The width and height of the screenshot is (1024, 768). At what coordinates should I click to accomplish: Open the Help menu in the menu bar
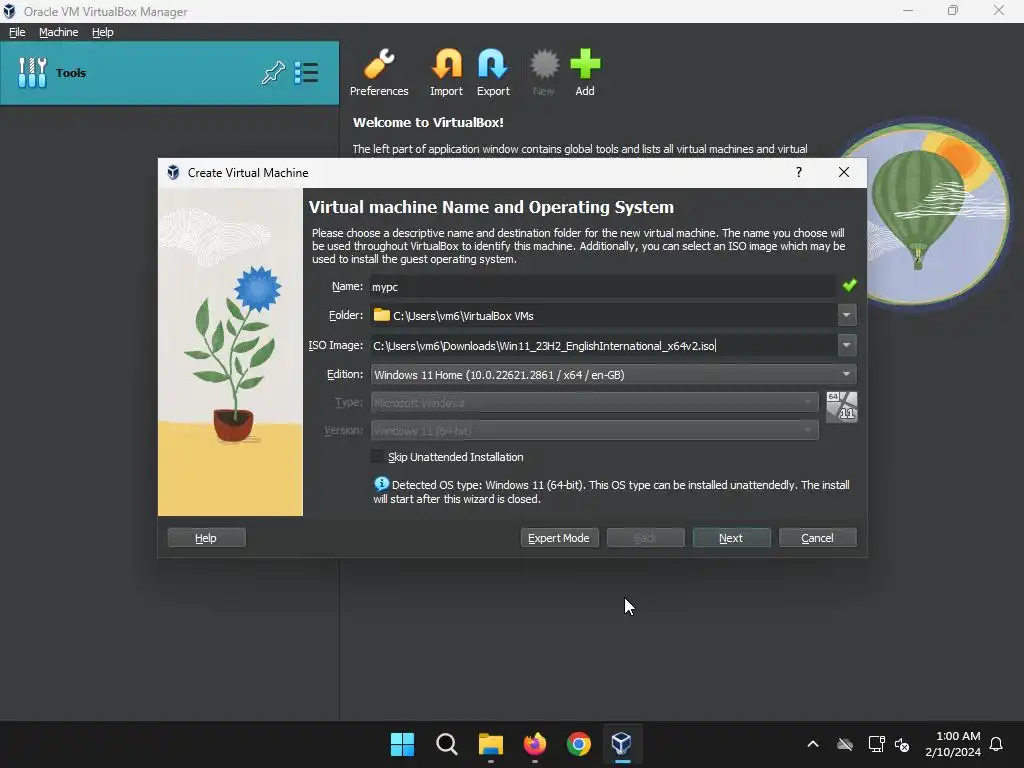[103, 32]
